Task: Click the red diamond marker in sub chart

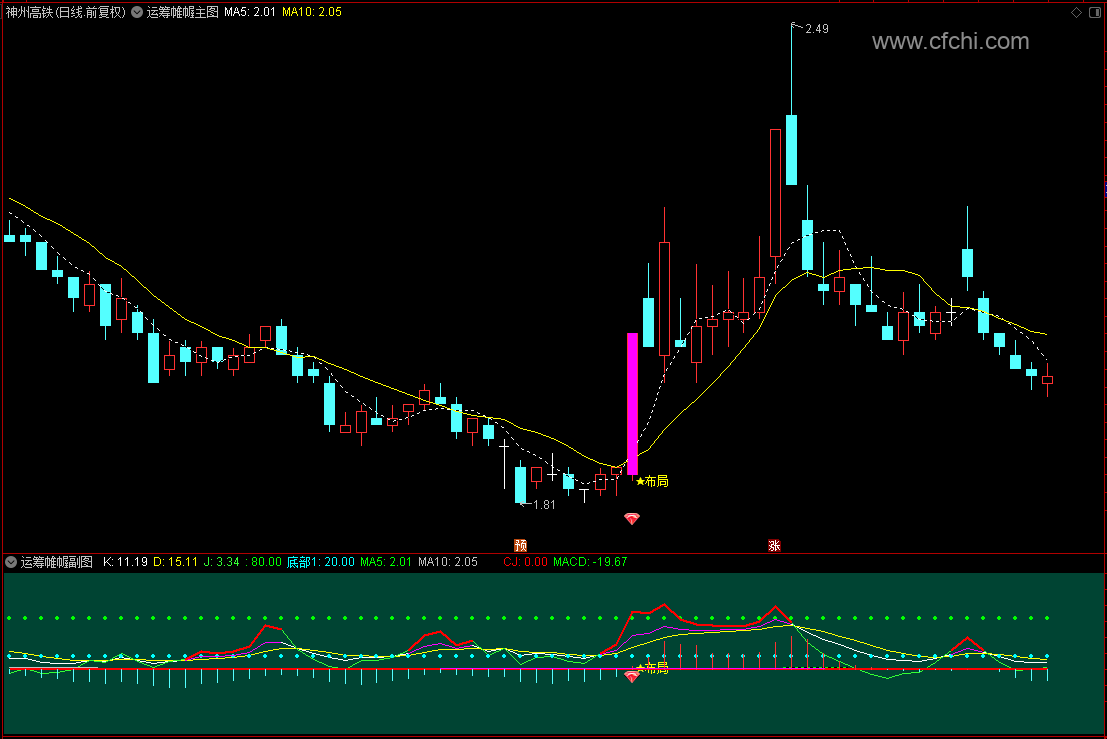Action: pyautogui.click(x=632, y=676)
